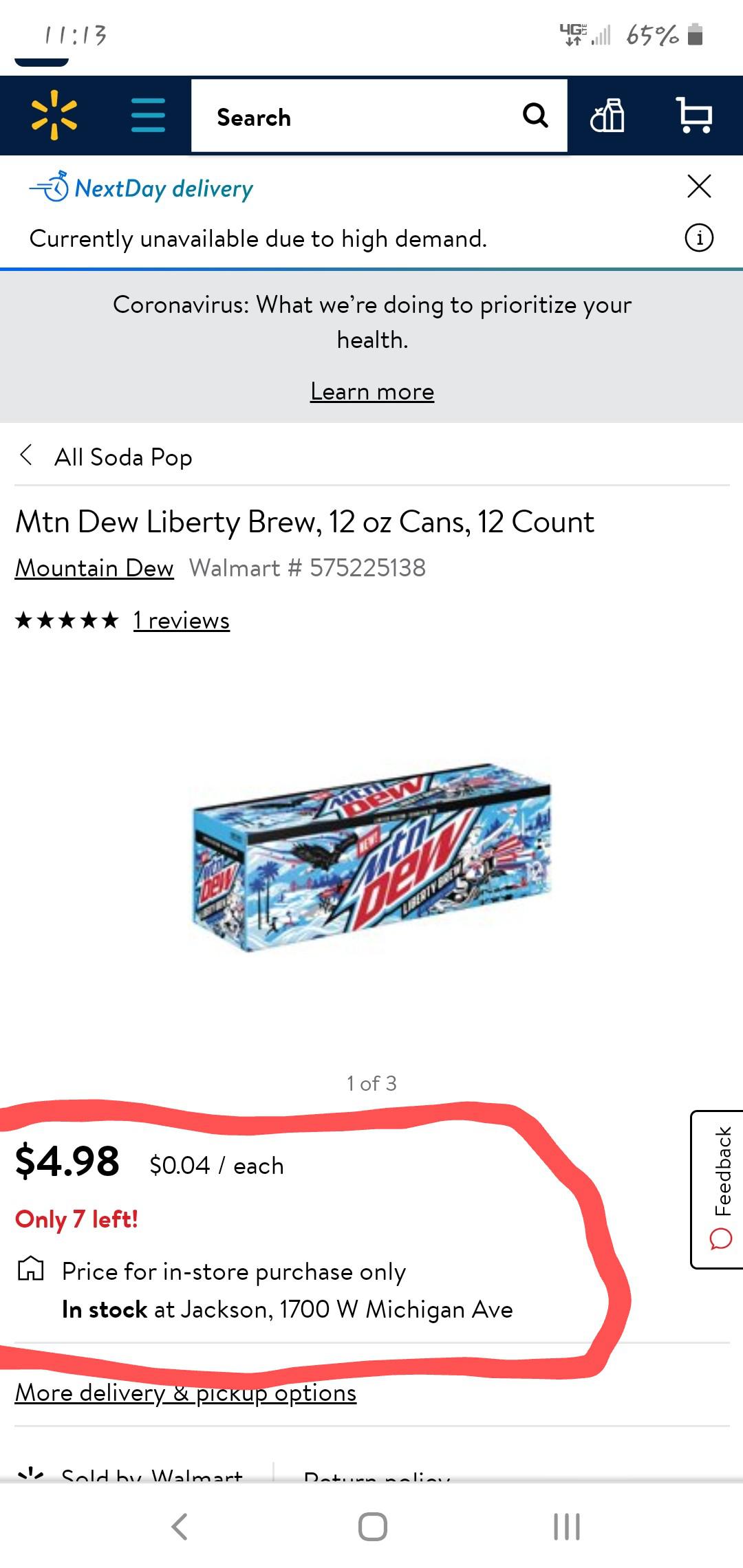
Task: Open the Mountain Dew brand page
Action: pyautogui.click(x=94, y=567)
